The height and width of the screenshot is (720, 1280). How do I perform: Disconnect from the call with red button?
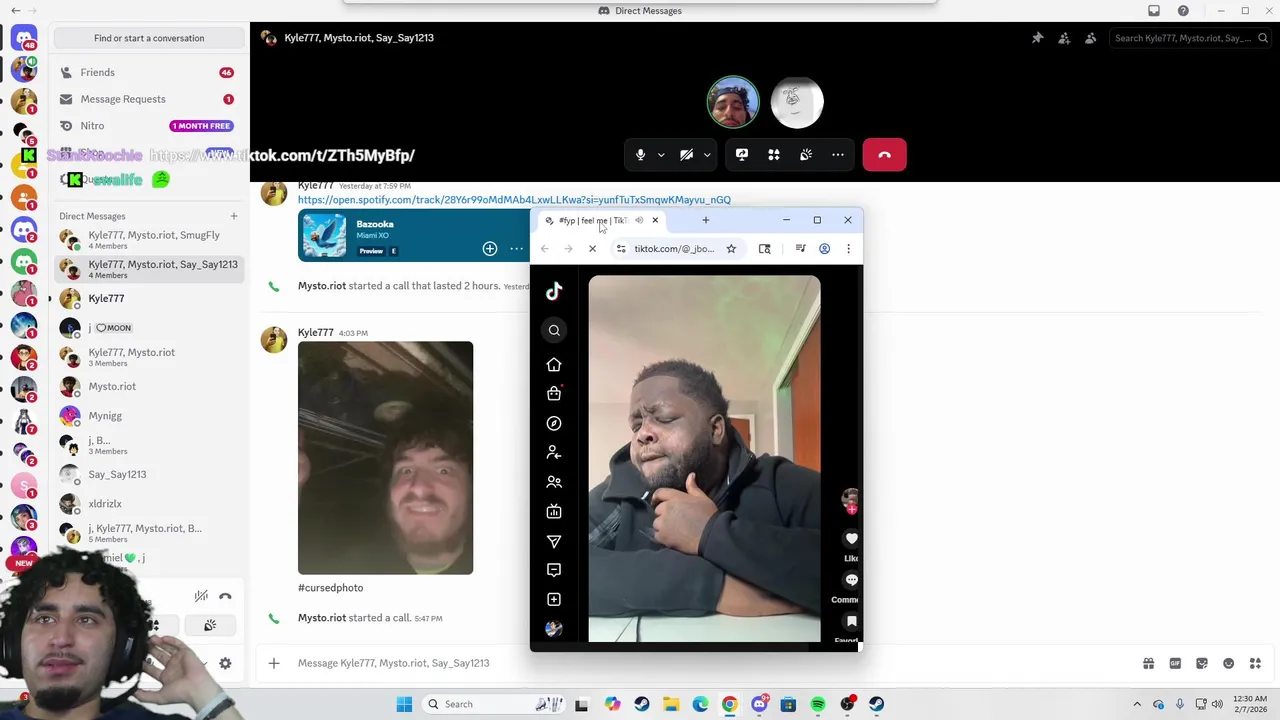(884, 155)
